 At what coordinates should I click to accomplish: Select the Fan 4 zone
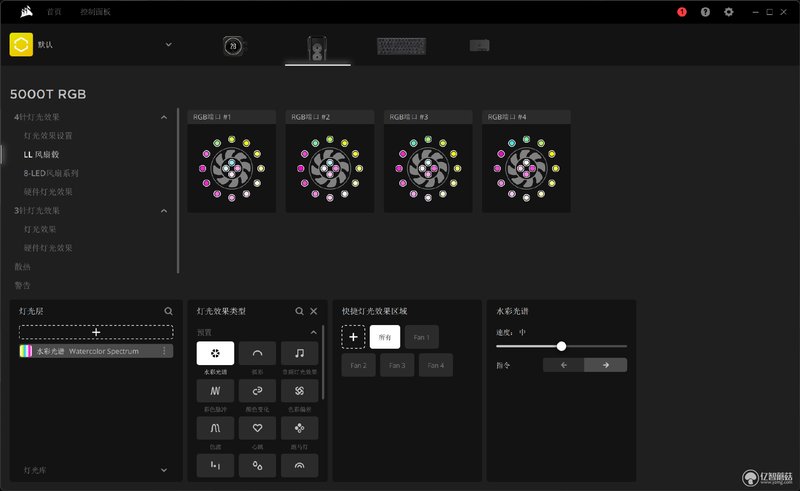[x=436, y=365]
